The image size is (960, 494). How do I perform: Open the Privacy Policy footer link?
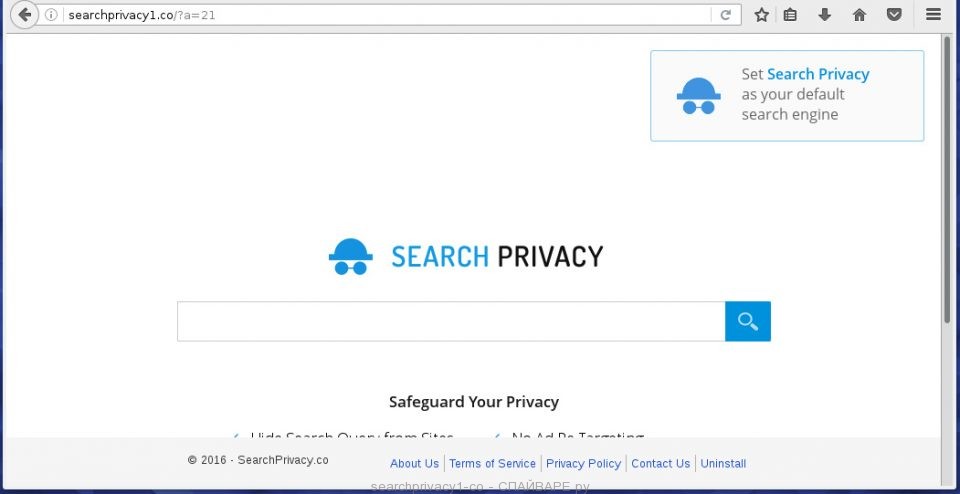[583, 463]
